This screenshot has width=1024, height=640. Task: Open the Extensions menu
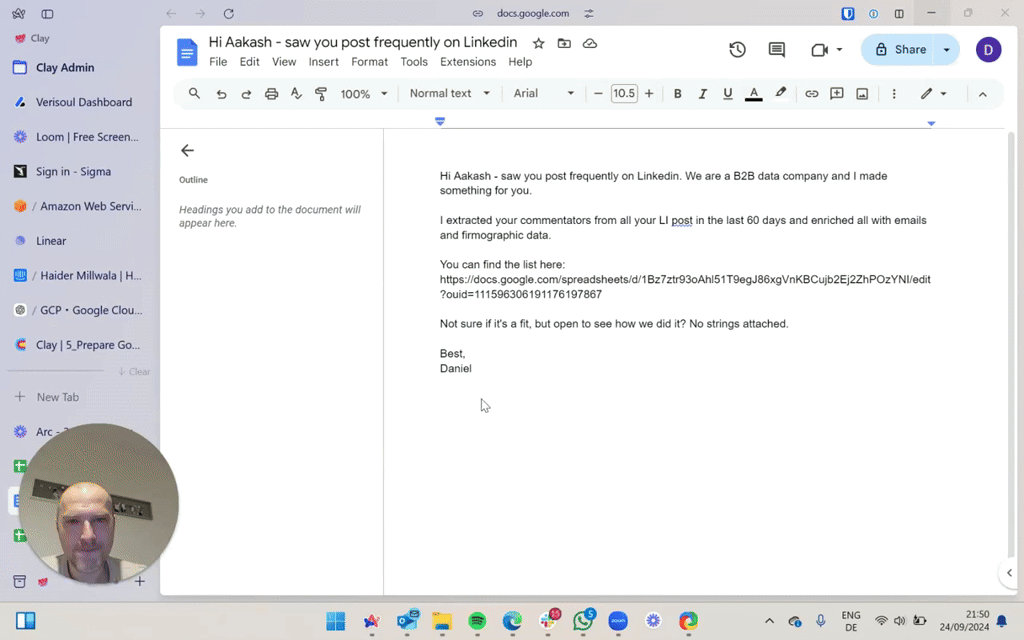pyautogui.click(x=467, y=62)
